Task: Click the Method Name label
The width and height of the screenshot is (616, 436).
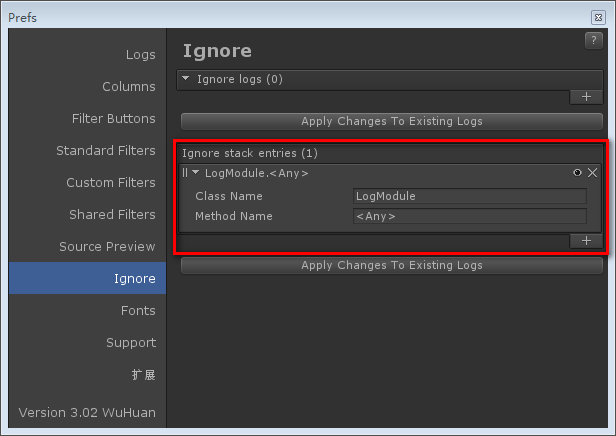Action: pos(234,216)
